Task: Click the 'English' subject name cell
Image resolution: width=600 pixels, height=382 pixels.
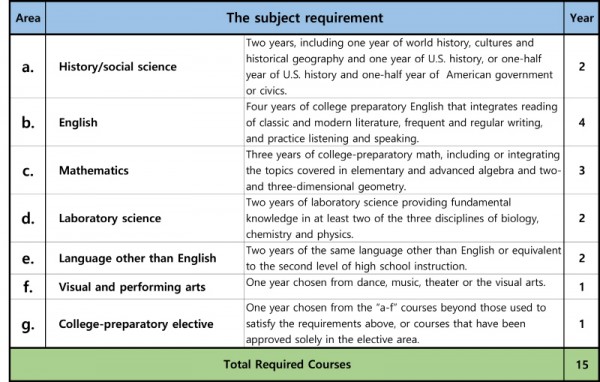Action: point(145,122)
